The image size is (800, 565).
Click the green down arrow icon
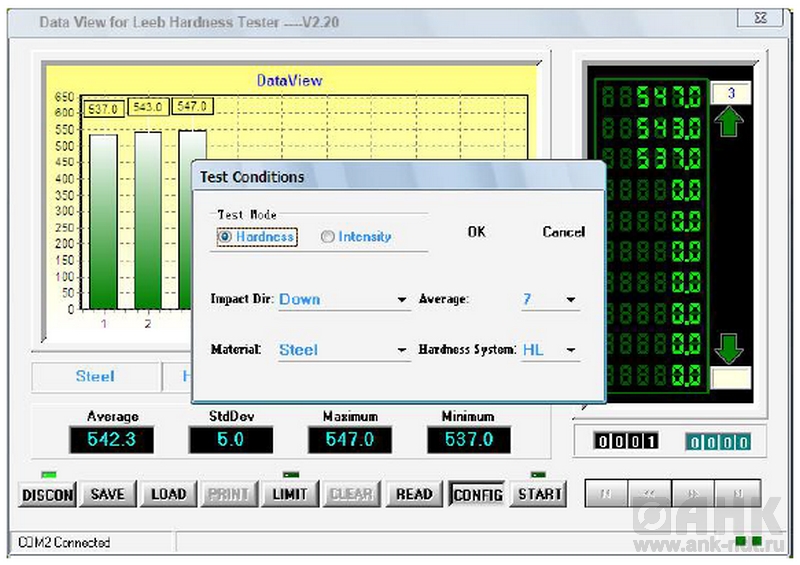(731, 349)
